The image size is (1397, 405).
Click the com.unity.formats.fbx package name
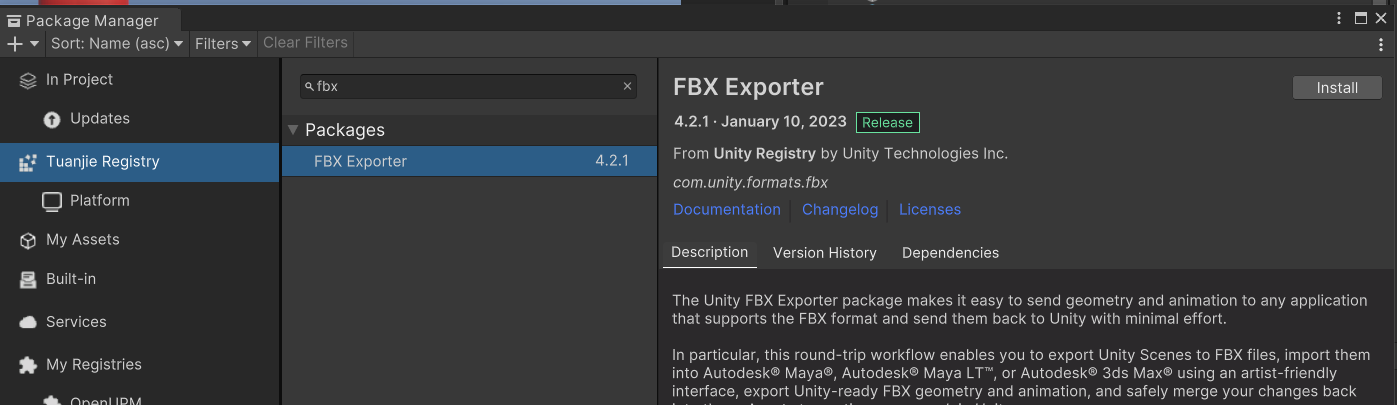click(x=750, y=183)
